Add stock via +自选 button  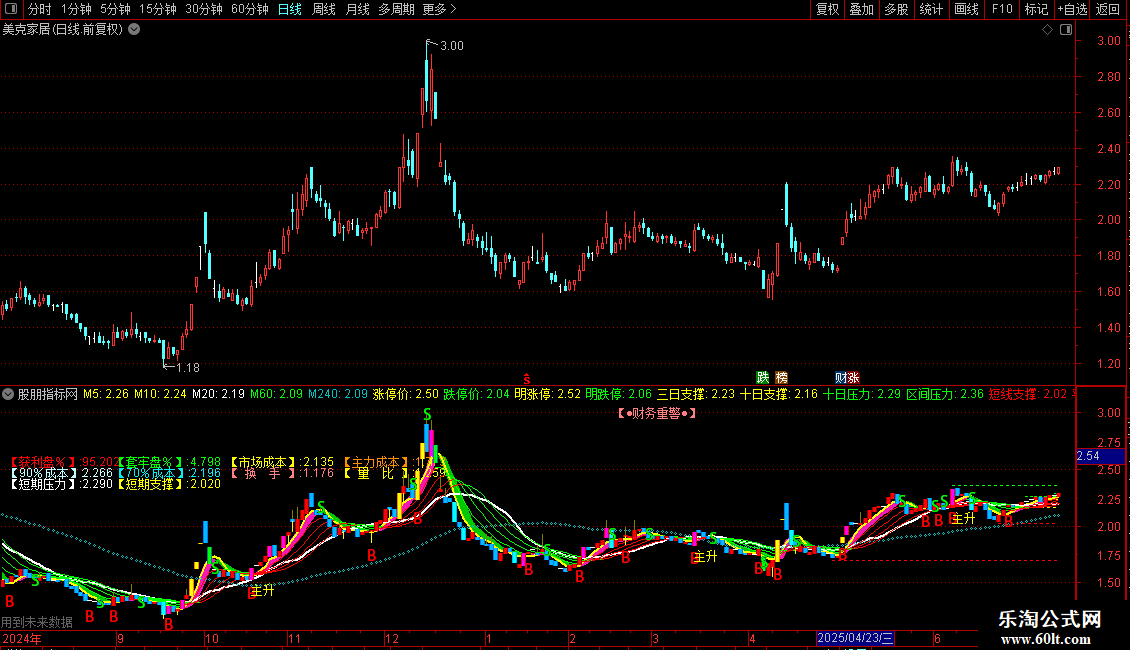(x=1072, y=9)
